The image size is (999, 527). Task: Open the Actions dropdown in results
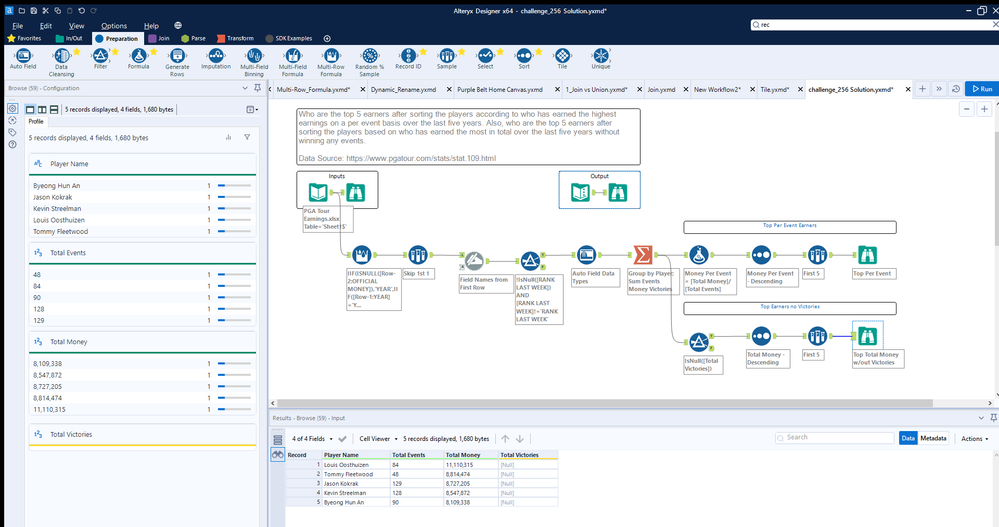coord(975,438)
